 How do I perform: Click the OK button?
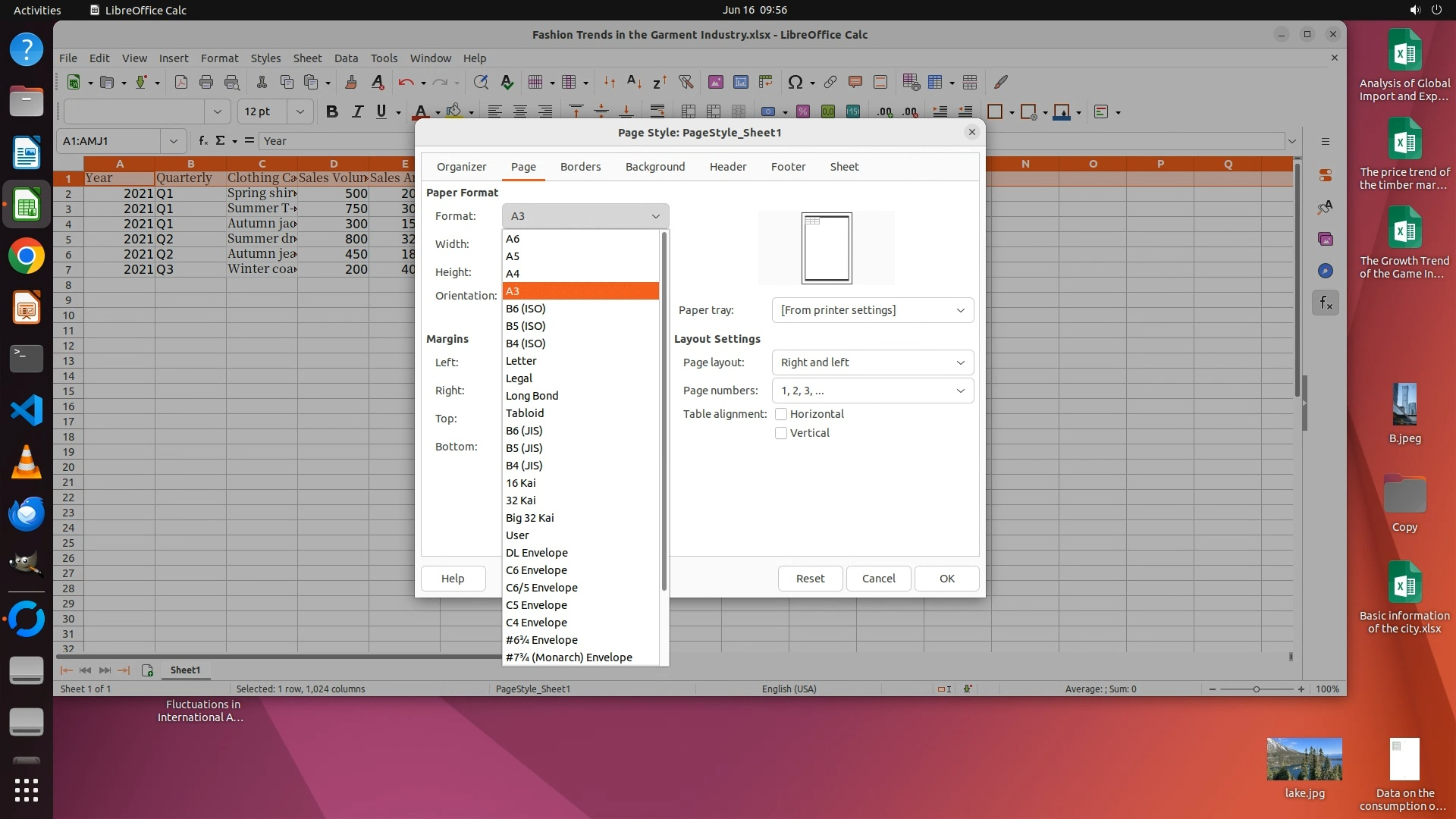point(946,579)
